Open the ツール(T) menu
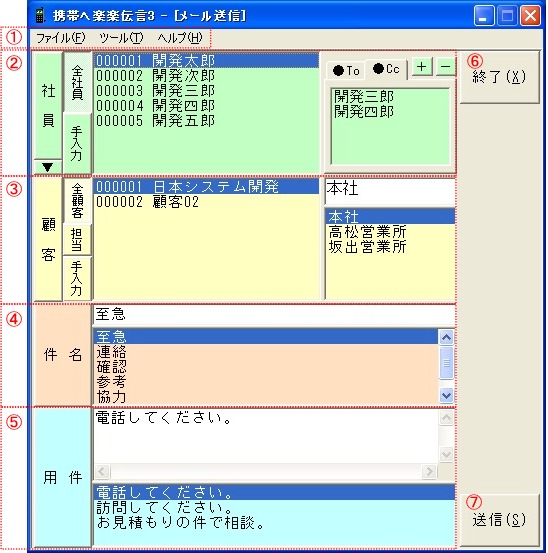The image size is (548, 553). (x=121, y=38)
